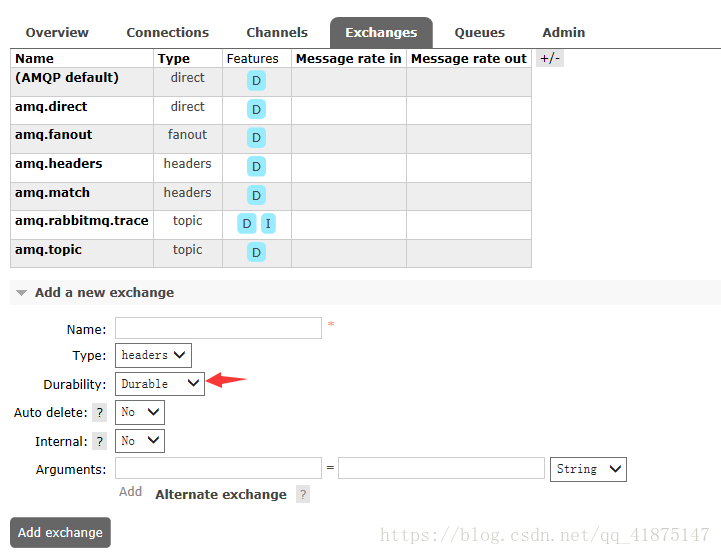Viewport: 721px width, 555px height.
Task: Open the Auto delete dropdown
Action: pyautogui.click(x=140, y=412)
